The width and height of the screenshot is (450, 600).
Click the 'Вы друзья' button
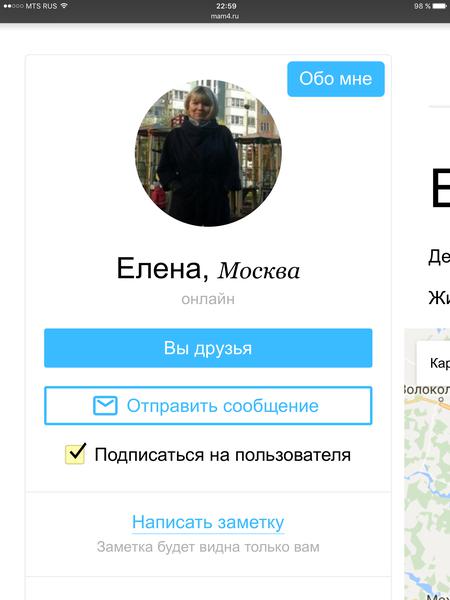(x=208, y=348)
